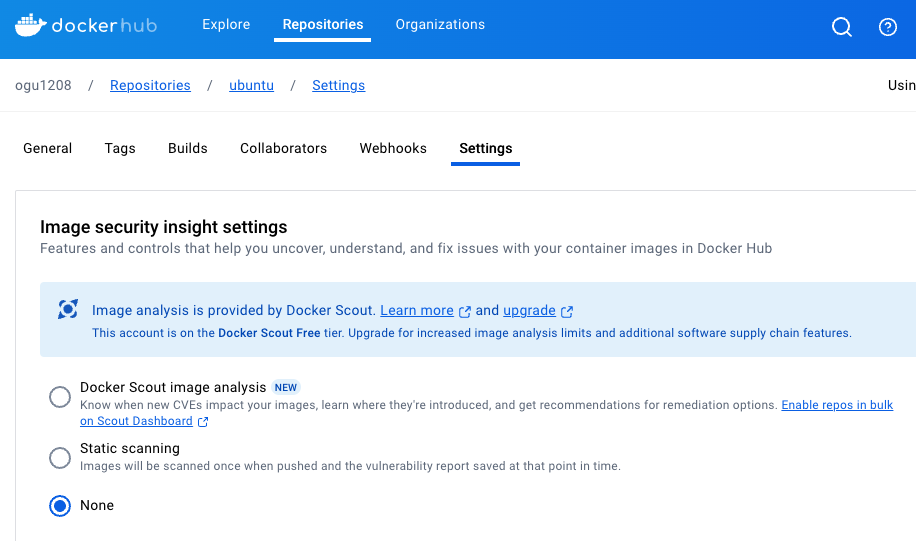Click the Docker Scout icon in banner
The image size is (916, 541).
68,309
